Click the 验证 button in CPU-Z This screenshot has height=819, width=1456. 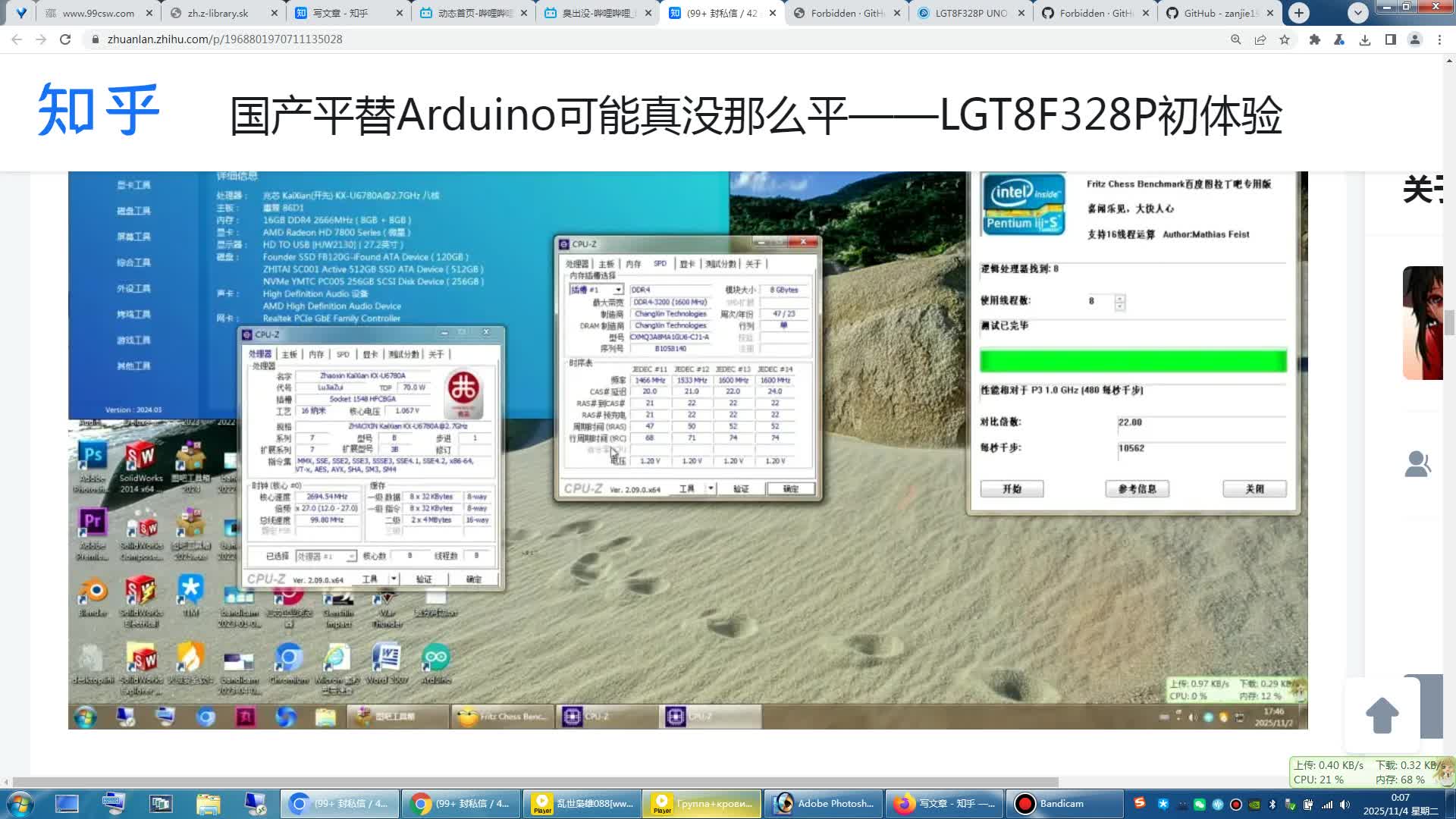coord(425,579)
